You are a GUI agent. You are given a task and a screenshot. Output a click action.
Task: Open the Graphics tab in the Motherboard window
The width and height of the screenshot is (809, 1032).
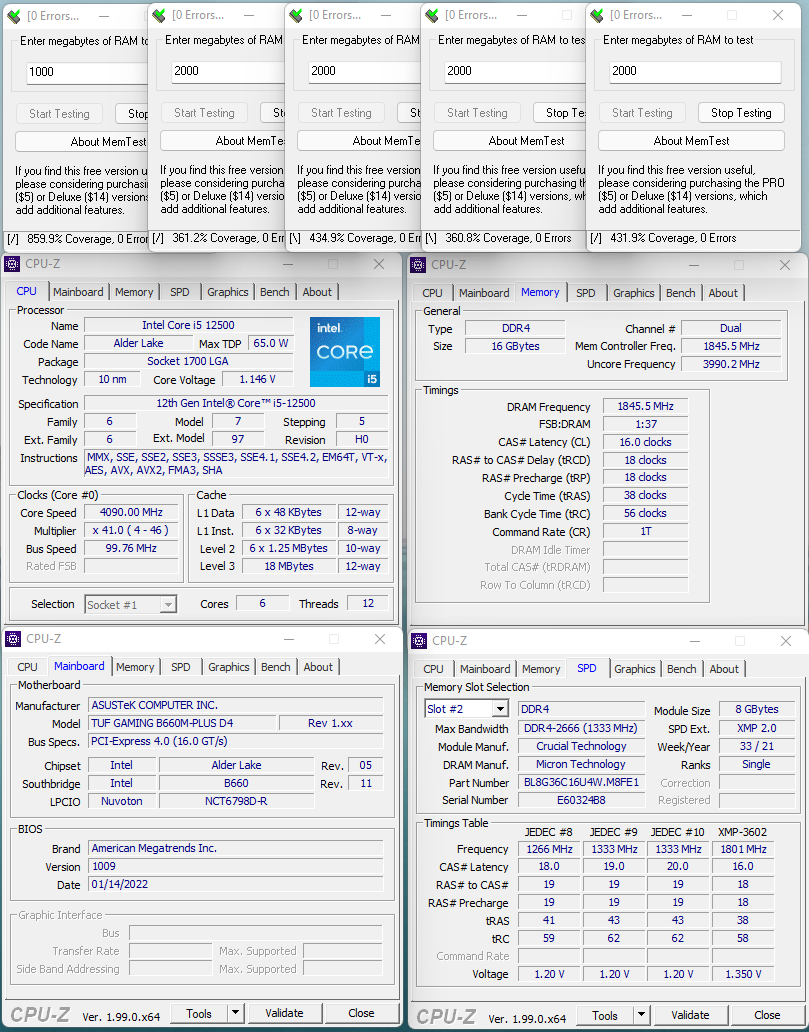tap(228, 667)
